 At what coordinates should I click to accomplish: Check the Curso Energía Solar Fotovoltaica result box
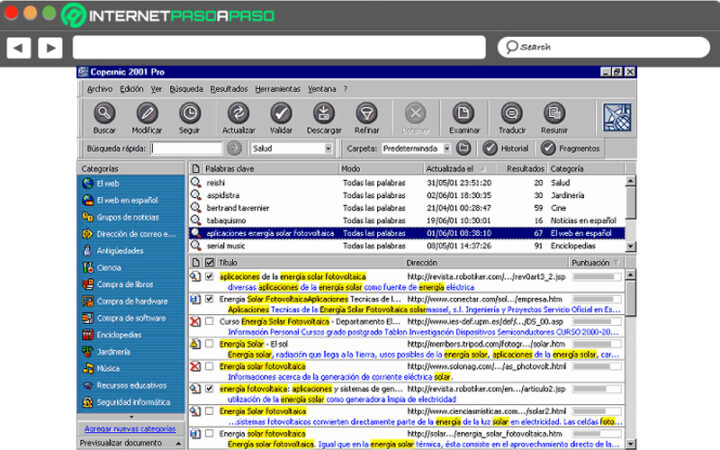coord(209,321)
